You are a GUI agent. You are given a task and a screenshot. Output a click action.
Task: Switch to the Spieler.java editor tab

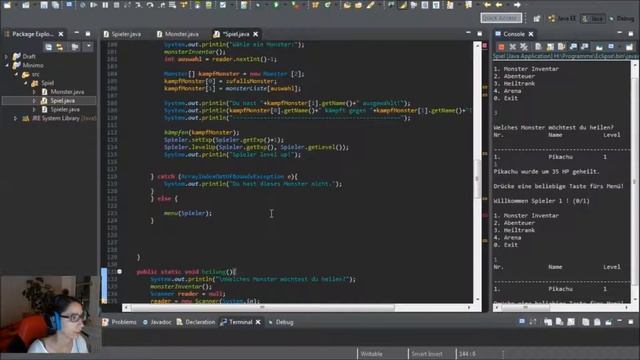(x=122, y=34)
